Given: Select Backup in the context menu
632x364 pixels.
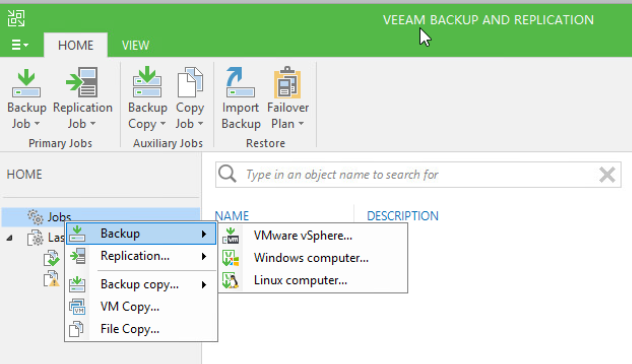Looking at the screenshot, I should coord(141,234).
